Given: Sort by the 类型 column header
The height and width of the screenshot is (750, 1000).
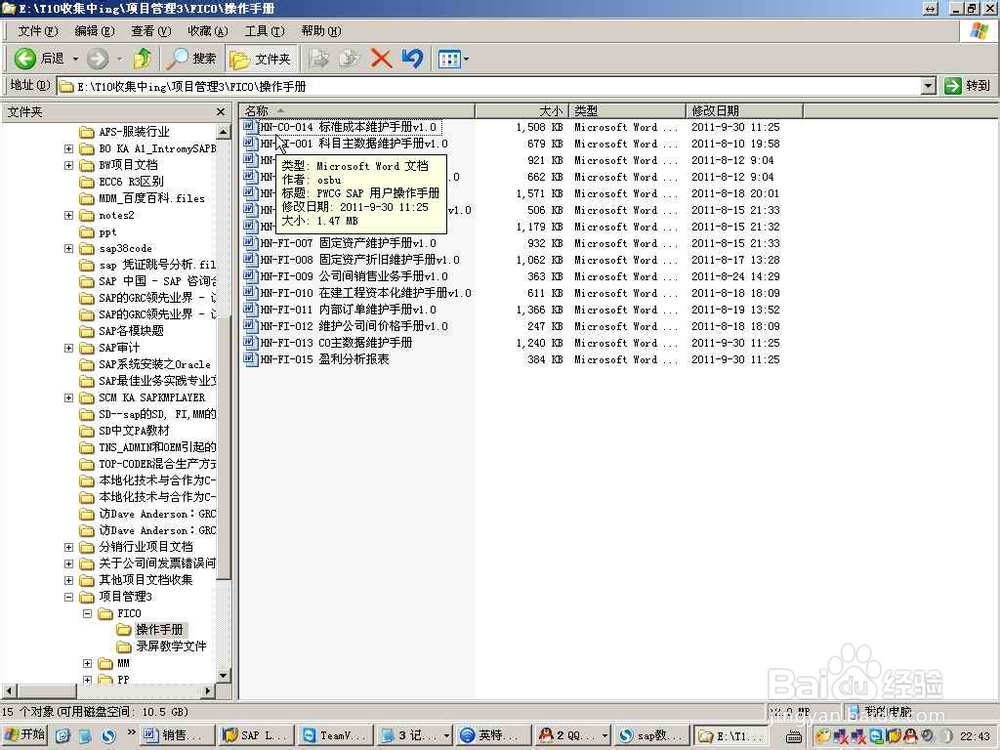Looking at the screenshot, I should click(627, 110).
